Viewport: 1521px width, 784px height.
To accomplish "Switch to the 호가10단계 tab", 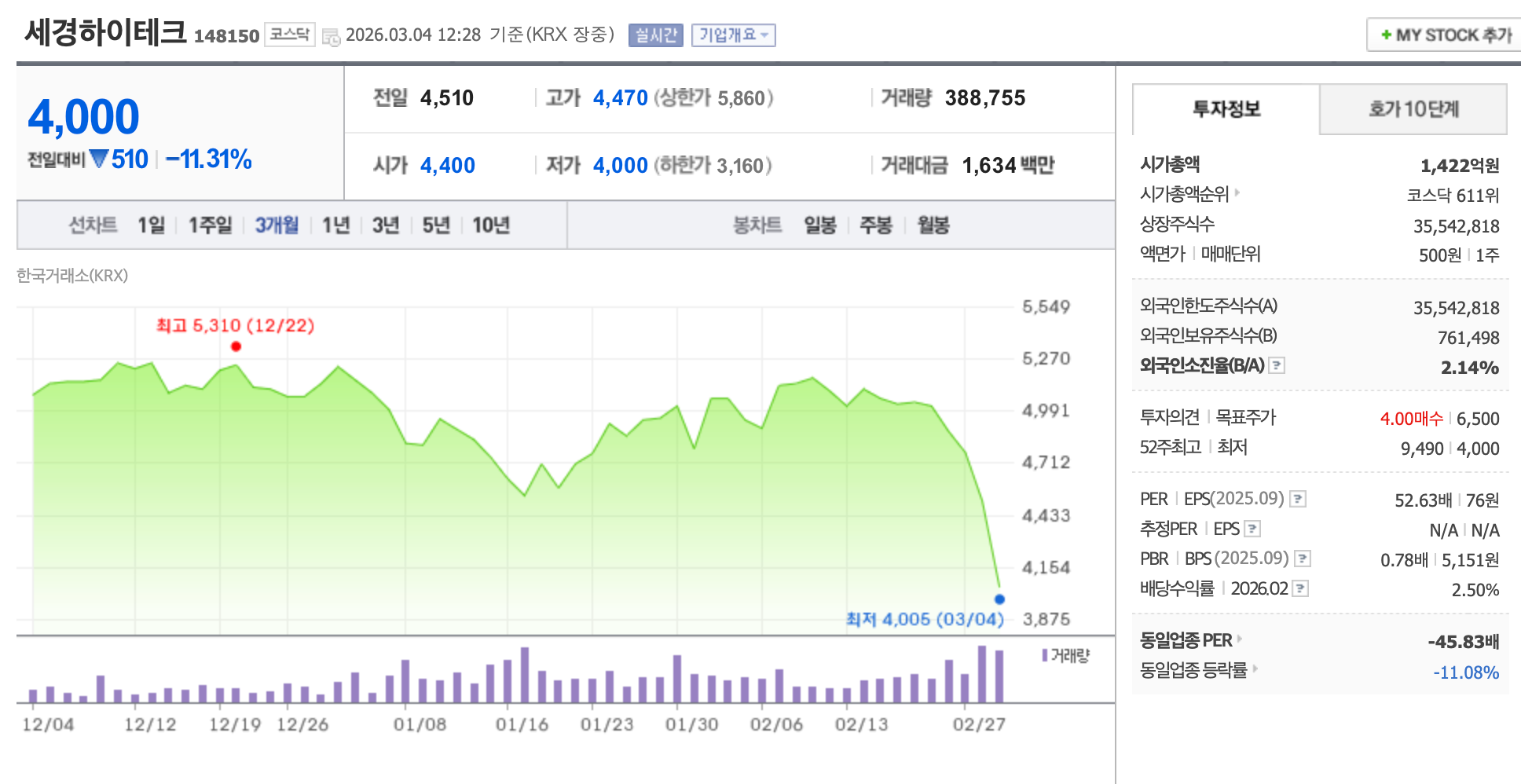I will pyautogui.click(x=1413, y=109).
